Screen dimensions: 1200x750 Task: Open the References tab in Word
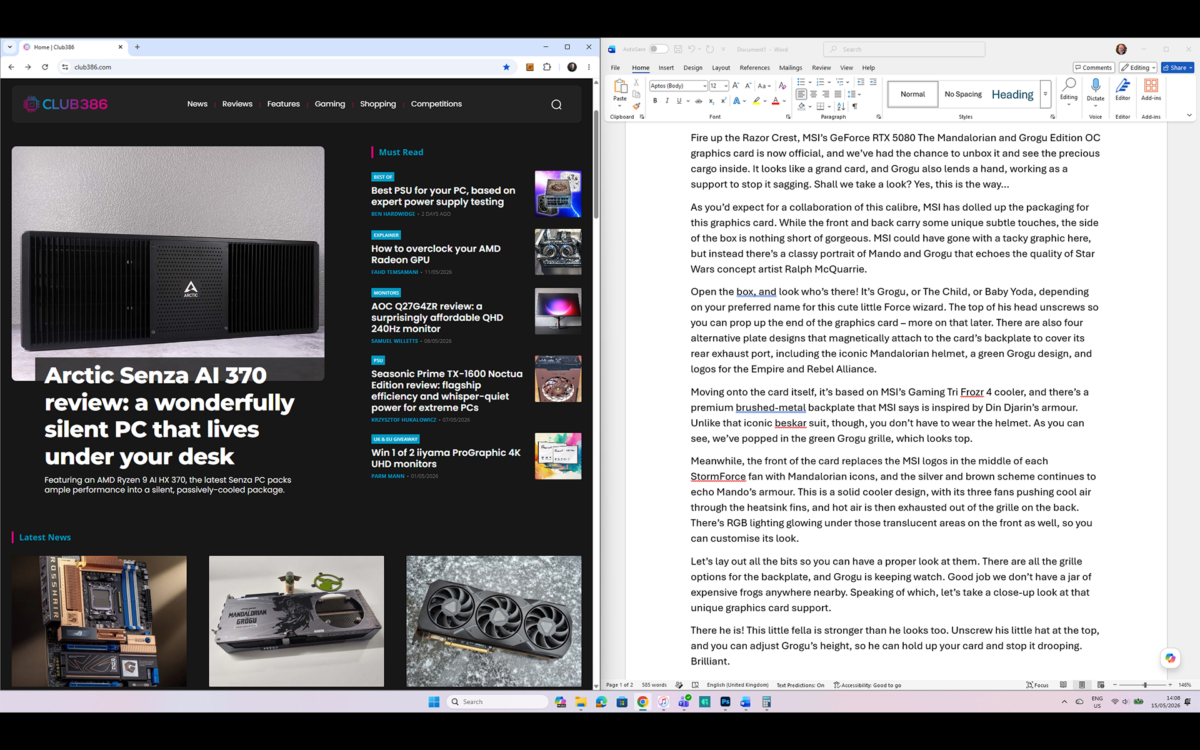[x=755, y=68]
